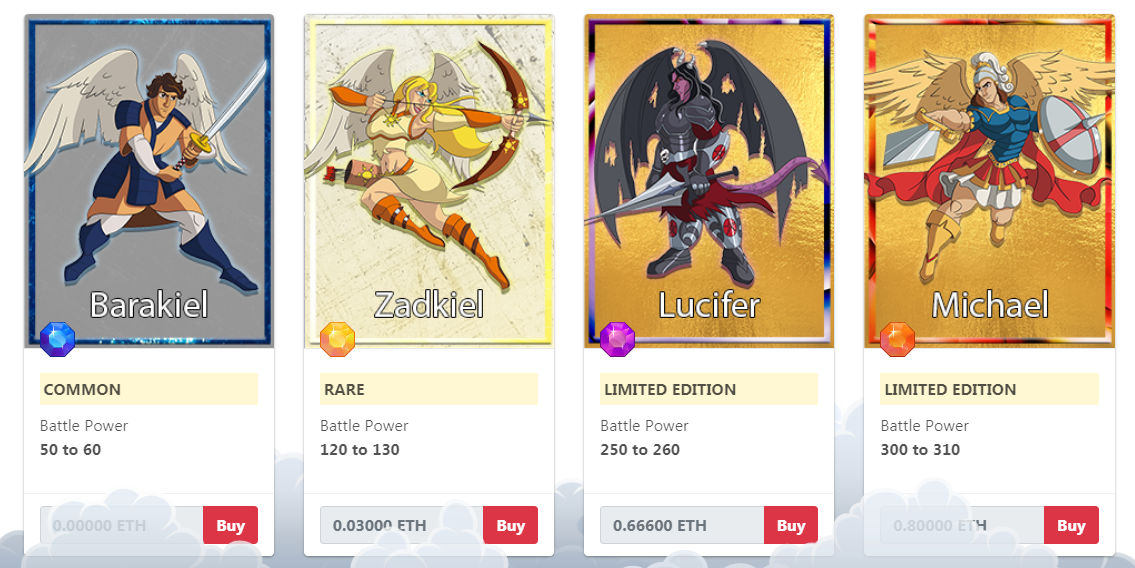1135x568 pixels.
Task: Select the 0.66600 ETH price field
Action: [x=682, y=525]
